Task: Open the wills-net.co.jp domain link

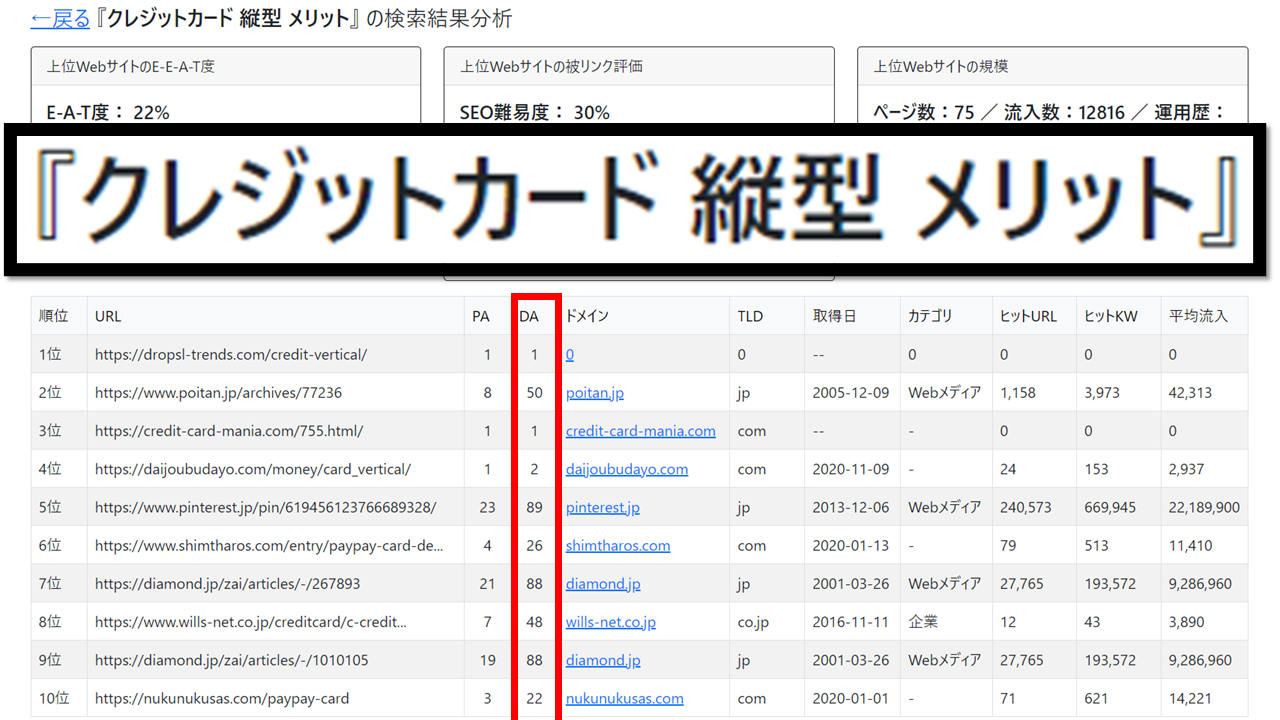Action: click(x=611, y=621)
